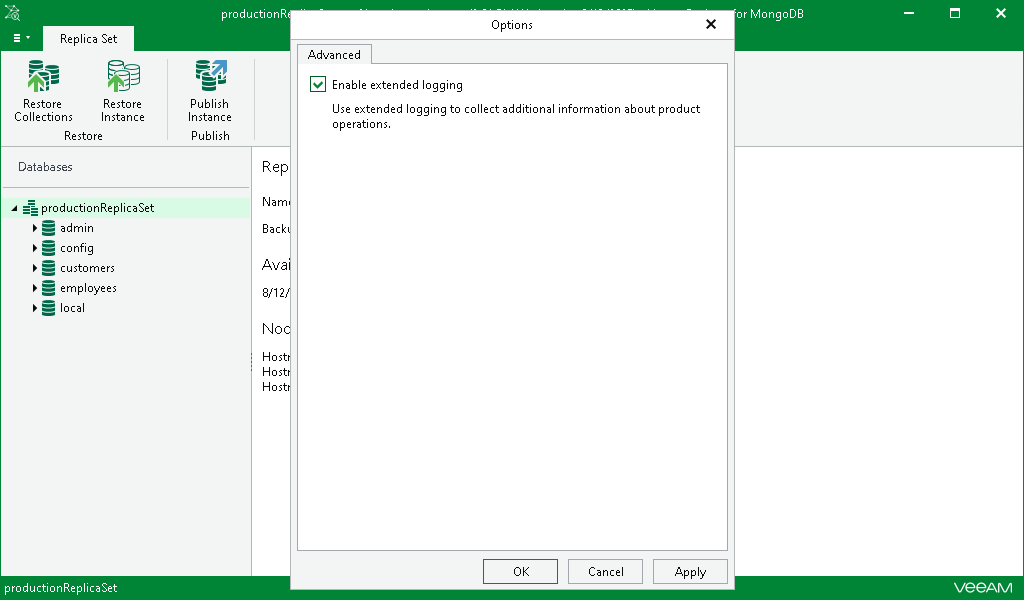Select the admin database label
The width and height of the screenshot is (1024, 600).
click(x=77, y=228)
